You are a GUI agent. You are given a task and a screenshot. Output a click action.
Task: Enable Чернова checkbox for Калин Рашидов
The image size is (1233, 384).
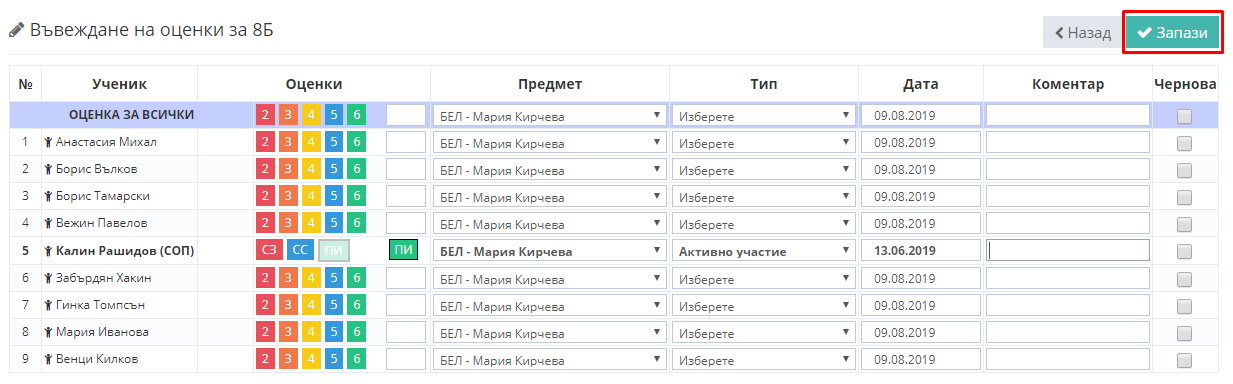tap(1184, 251)
